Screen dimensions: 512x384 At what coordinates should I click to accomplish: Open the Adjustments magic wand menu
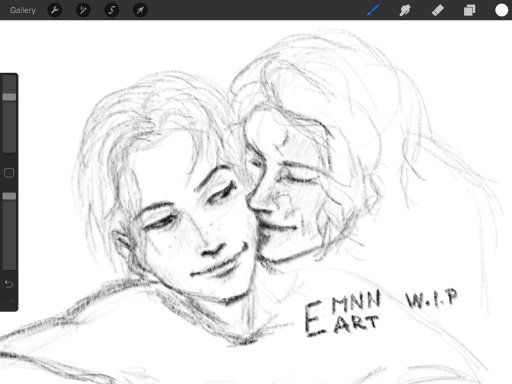point(83,10)
